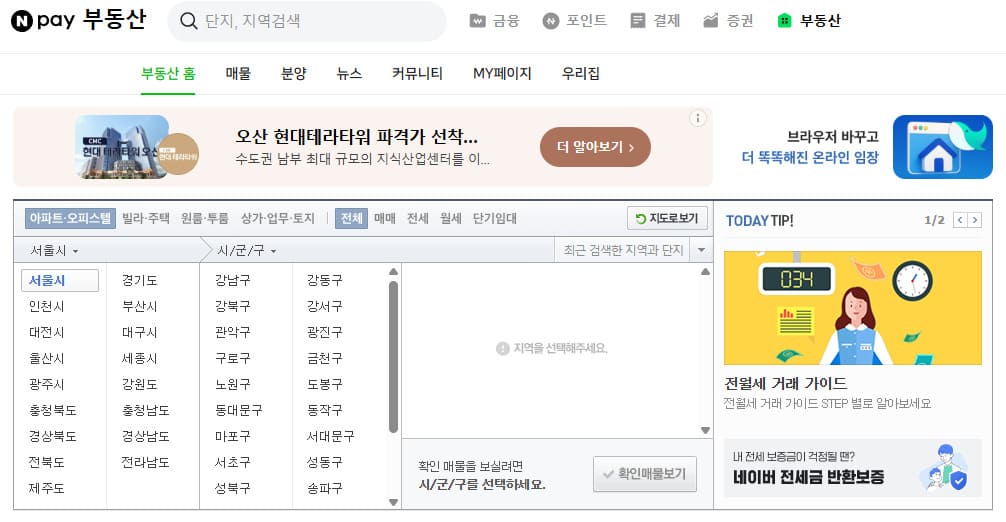Open the 커뮤니티 tab

417,73
